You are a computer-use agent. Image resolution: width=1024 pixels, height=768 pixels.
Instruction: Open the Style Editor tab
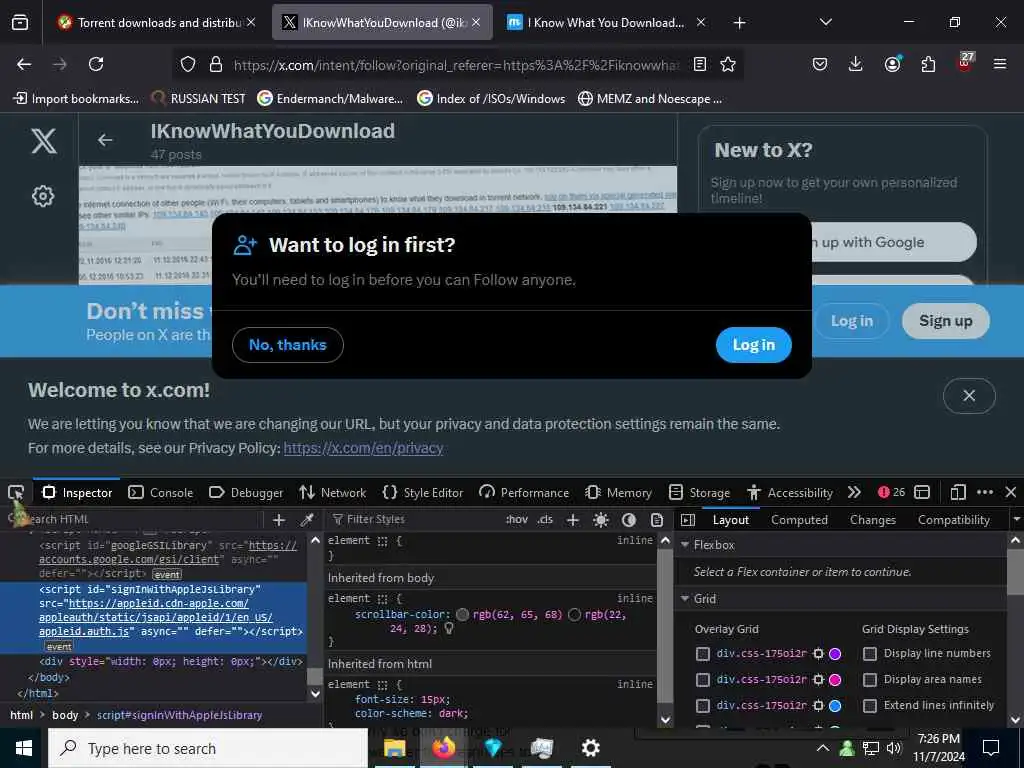tap(423, 492)
